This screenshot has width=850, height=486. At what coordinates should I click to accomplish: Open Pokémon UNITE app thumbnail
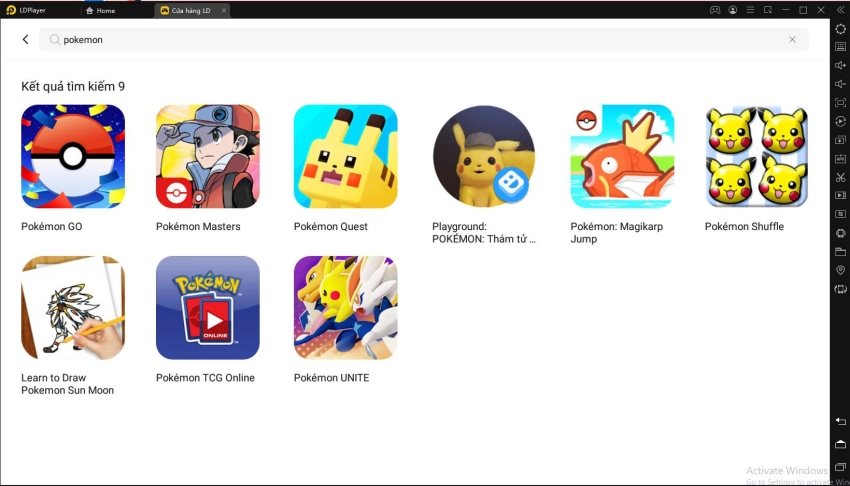pos(345,308)
